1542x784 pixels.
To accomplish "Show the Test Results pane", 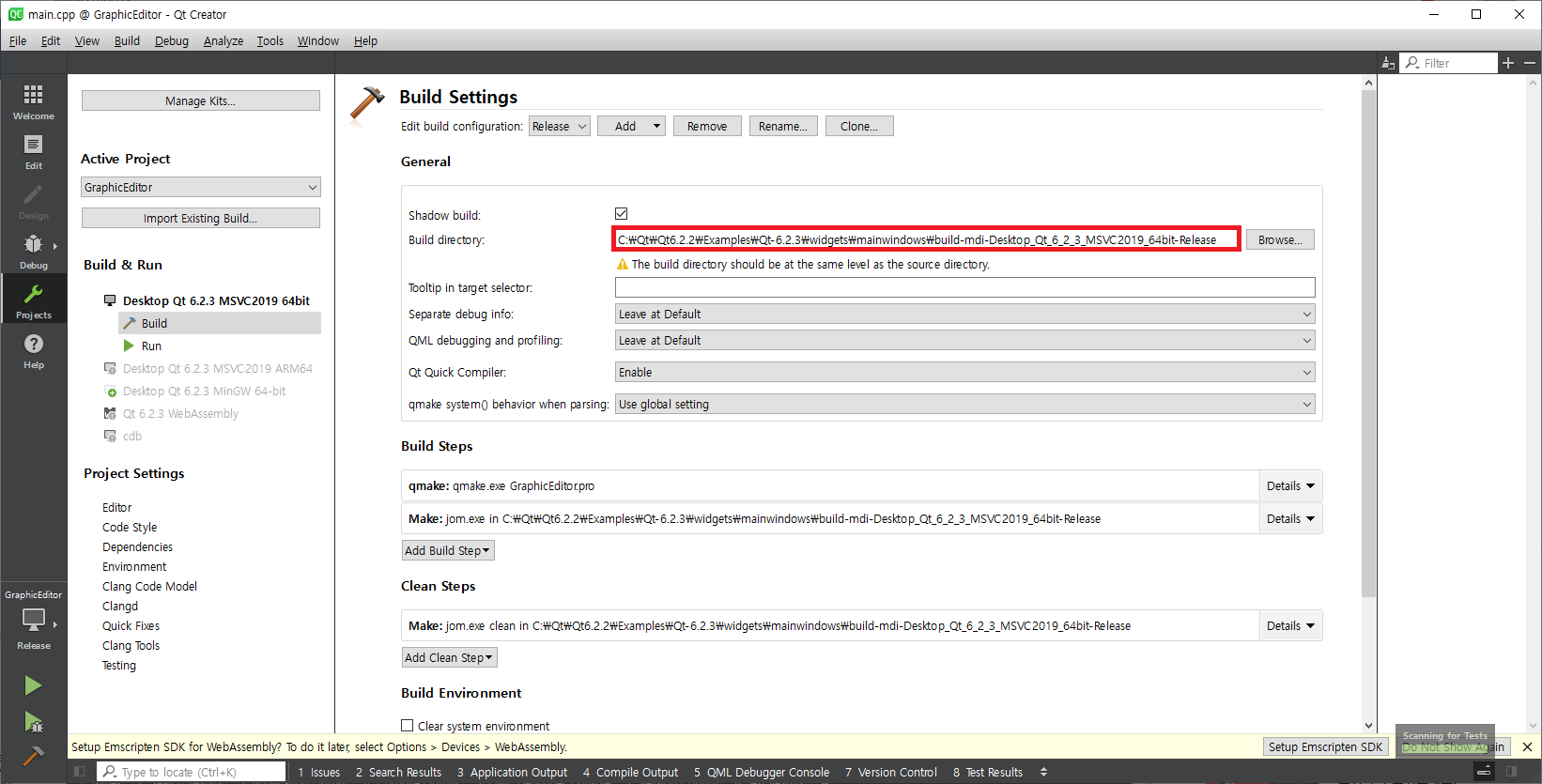I will click(988, 772).
